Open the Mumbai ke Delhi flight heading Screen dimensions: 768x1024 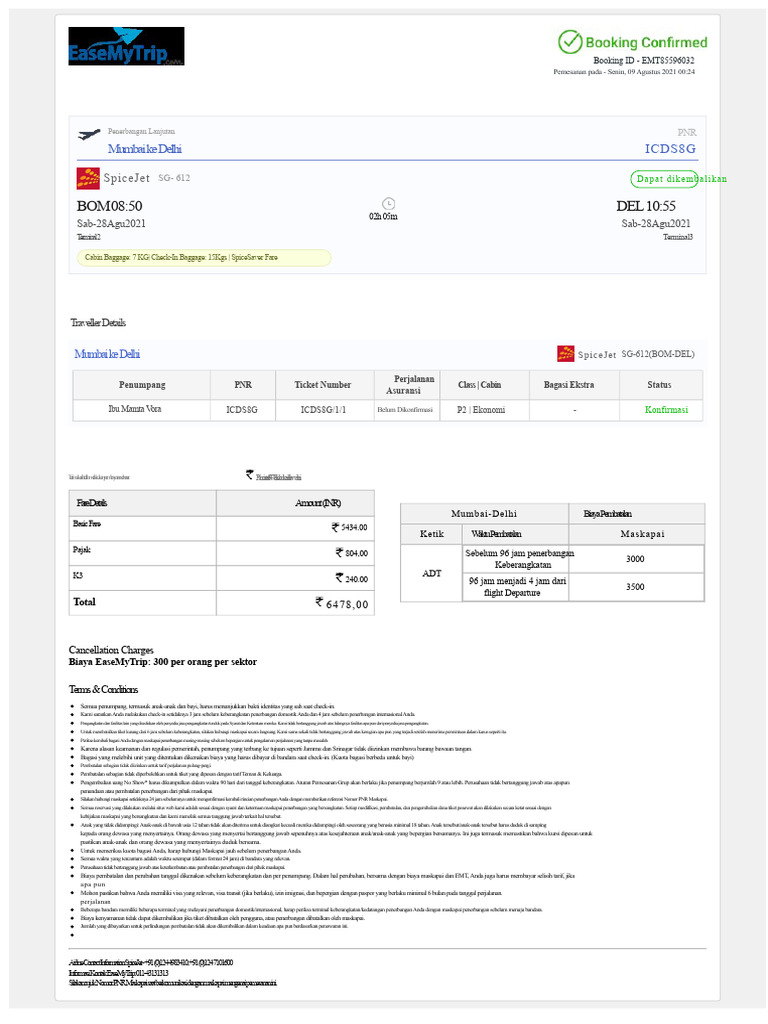click(144, 149)
